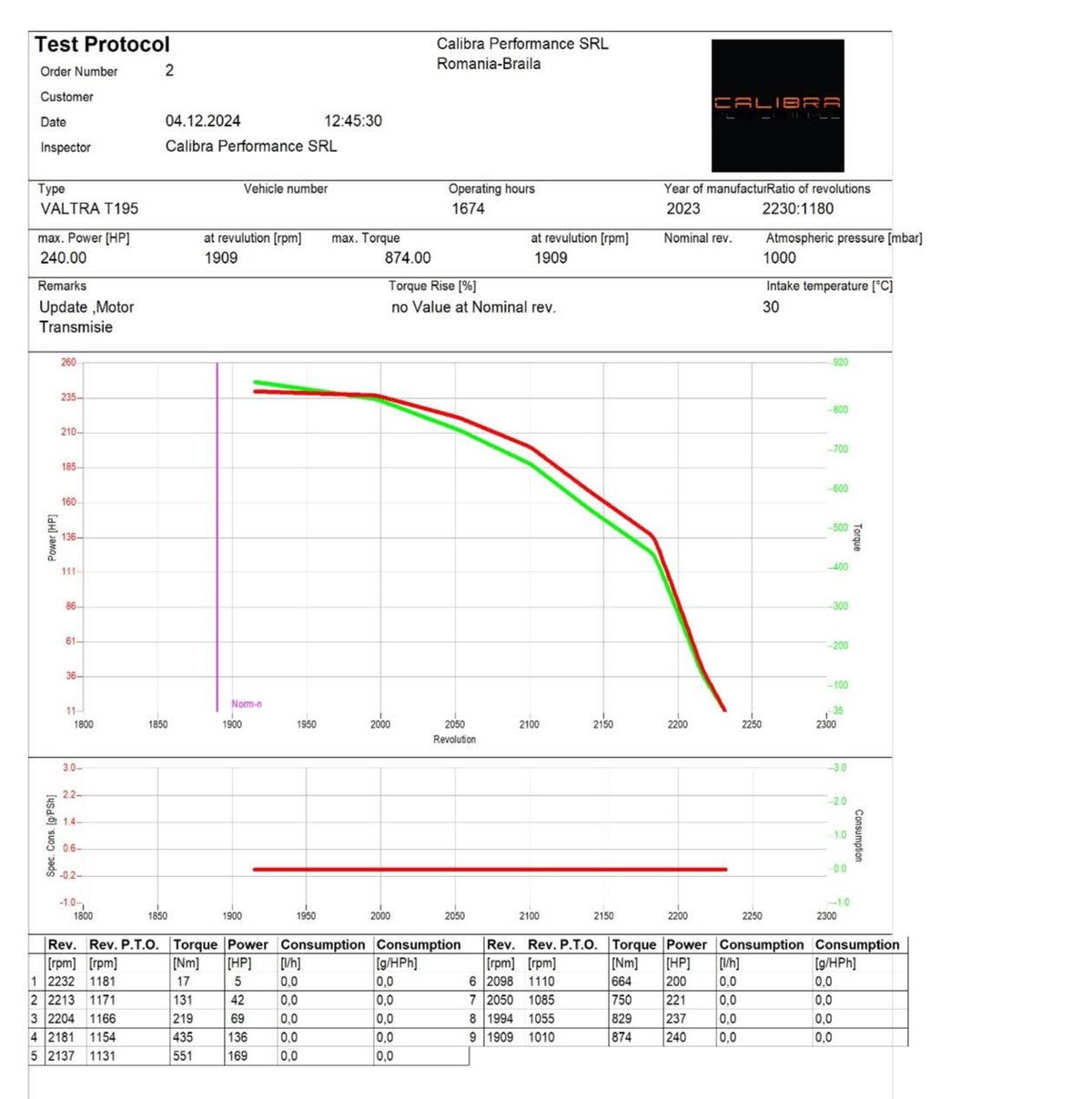Click inspector name Calibra Performance SRL
1092x1099 pixels.
(251, 146)
